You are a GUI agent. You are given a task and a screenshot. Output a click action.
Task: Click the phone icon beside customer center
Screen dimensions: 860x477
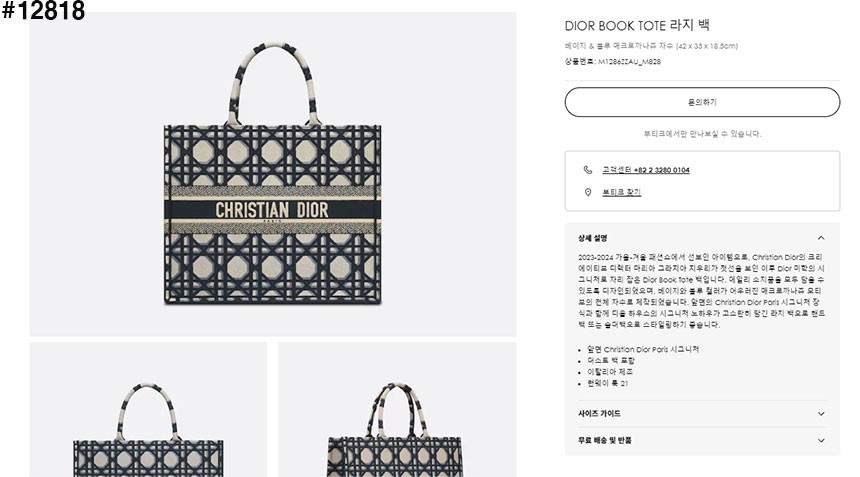pos(587,170)
